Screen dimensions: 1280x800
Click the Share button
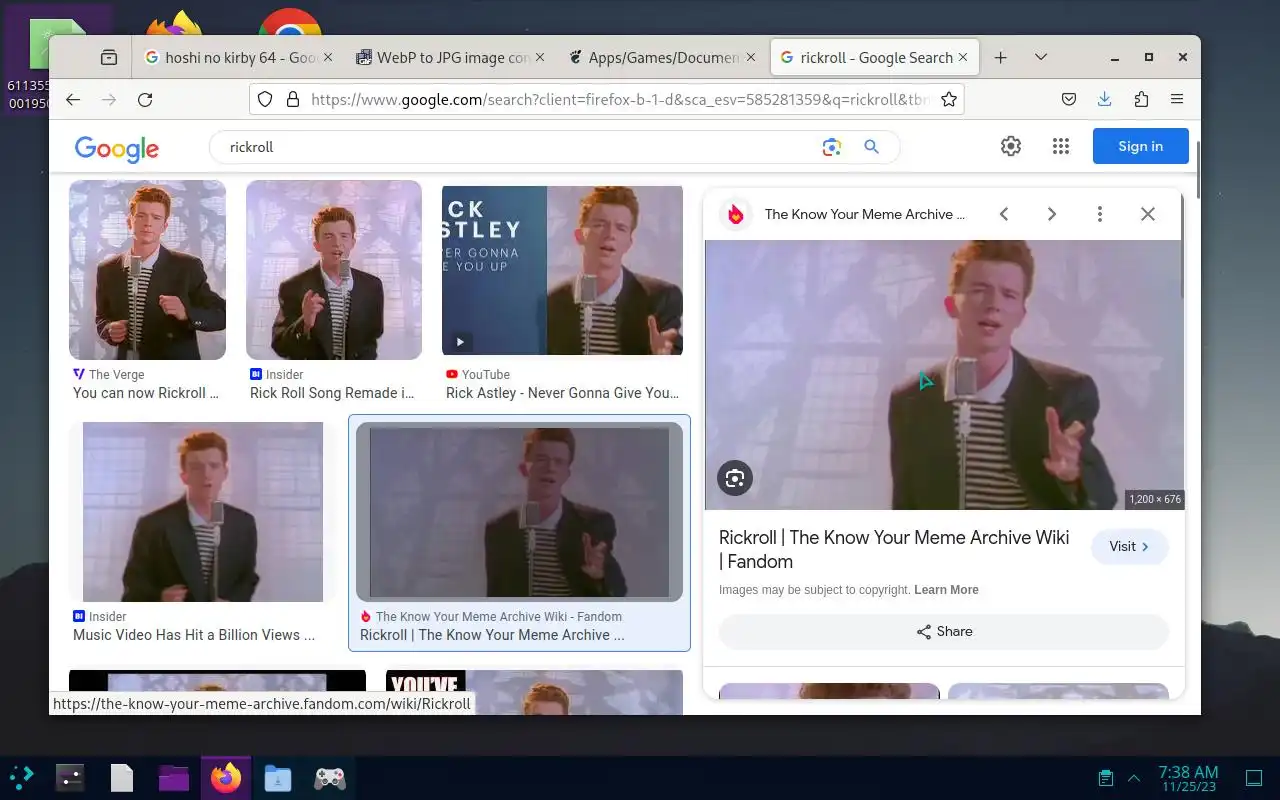pyautogui.click(x=944, y=631)
